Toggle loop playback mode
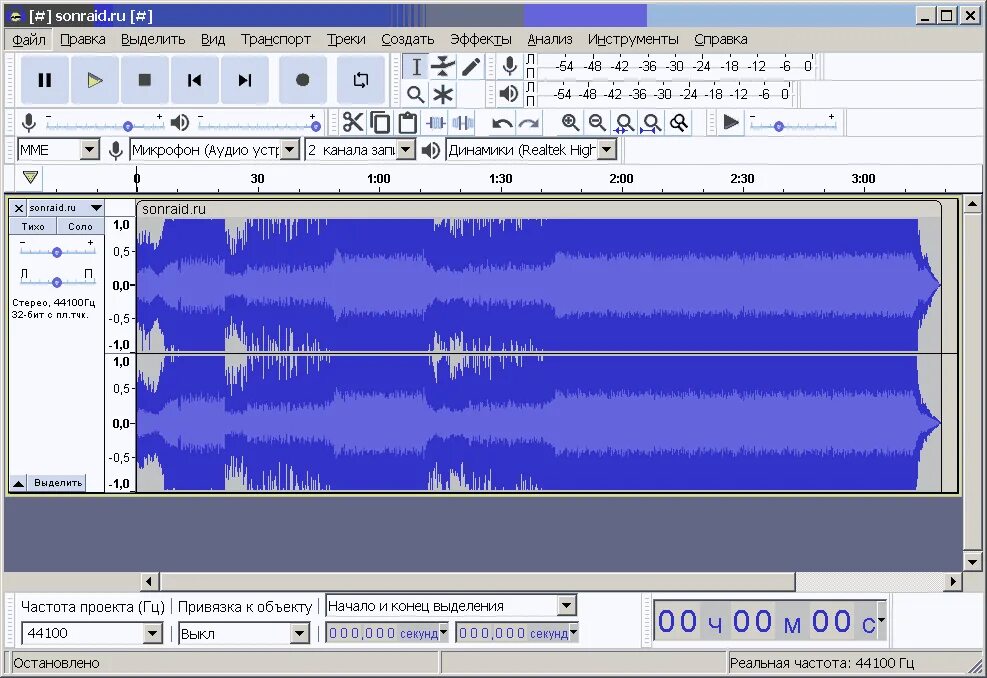This screenshot has width=987, height=678. tap(360, 79)
